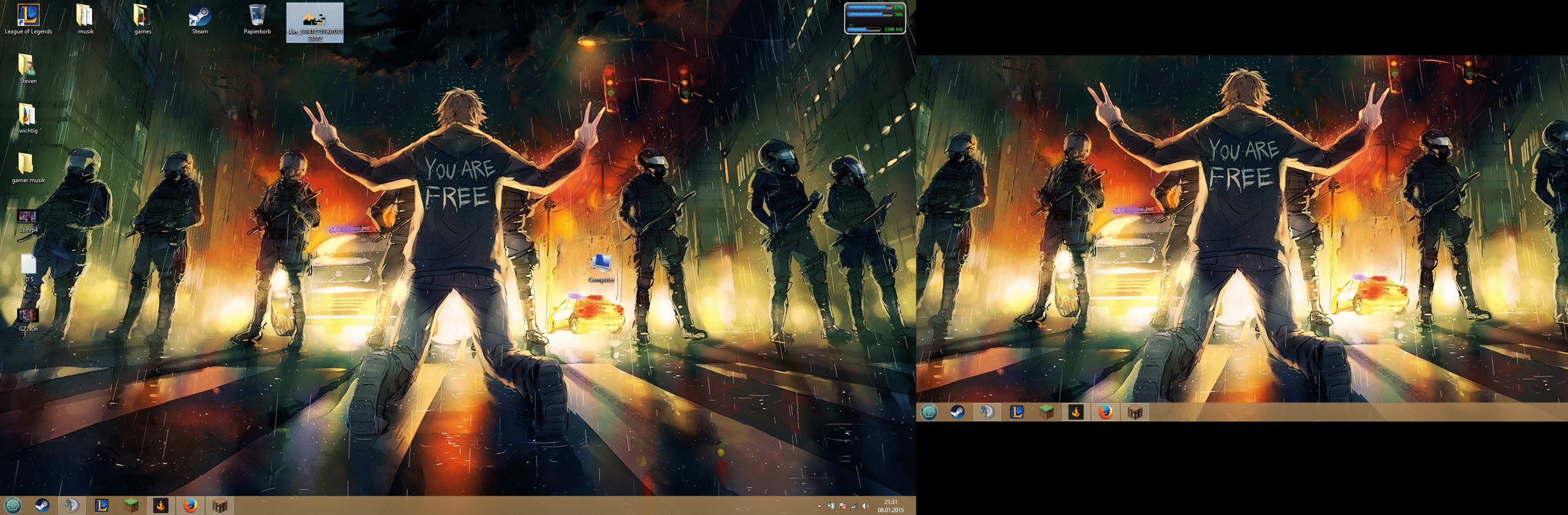Launch League of Legends on second monitor's taskbar

pyautogui.click(x=1016, y=412)
